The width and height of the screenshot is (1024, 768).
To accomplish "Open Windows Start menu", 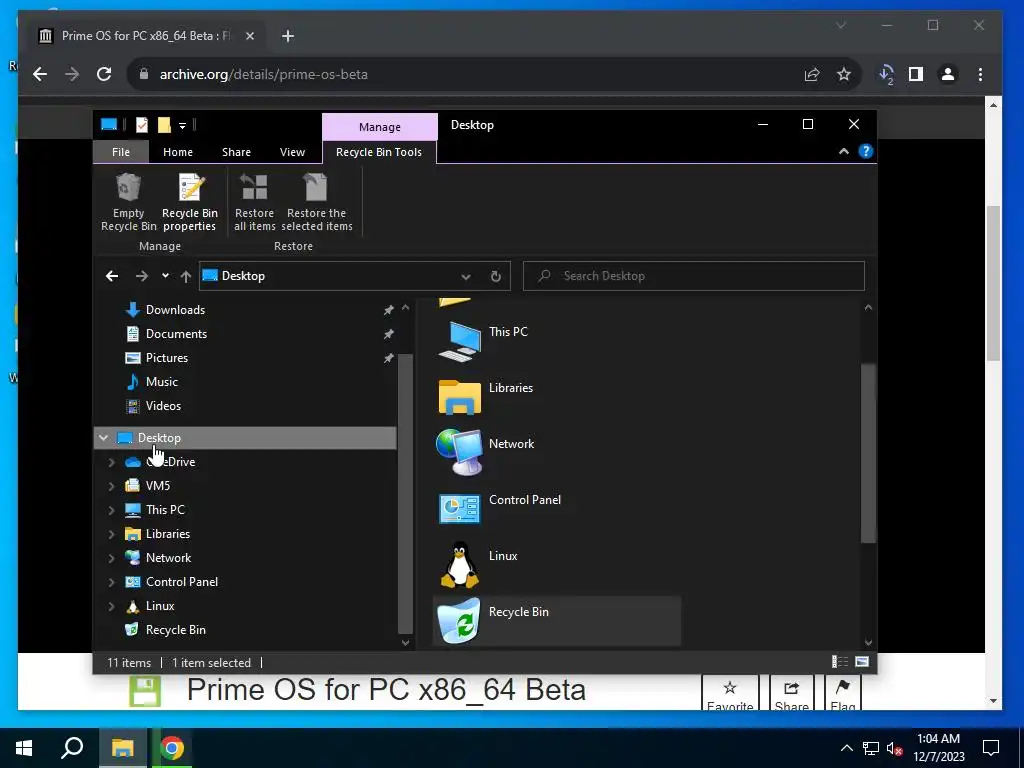I will point(24,748).
